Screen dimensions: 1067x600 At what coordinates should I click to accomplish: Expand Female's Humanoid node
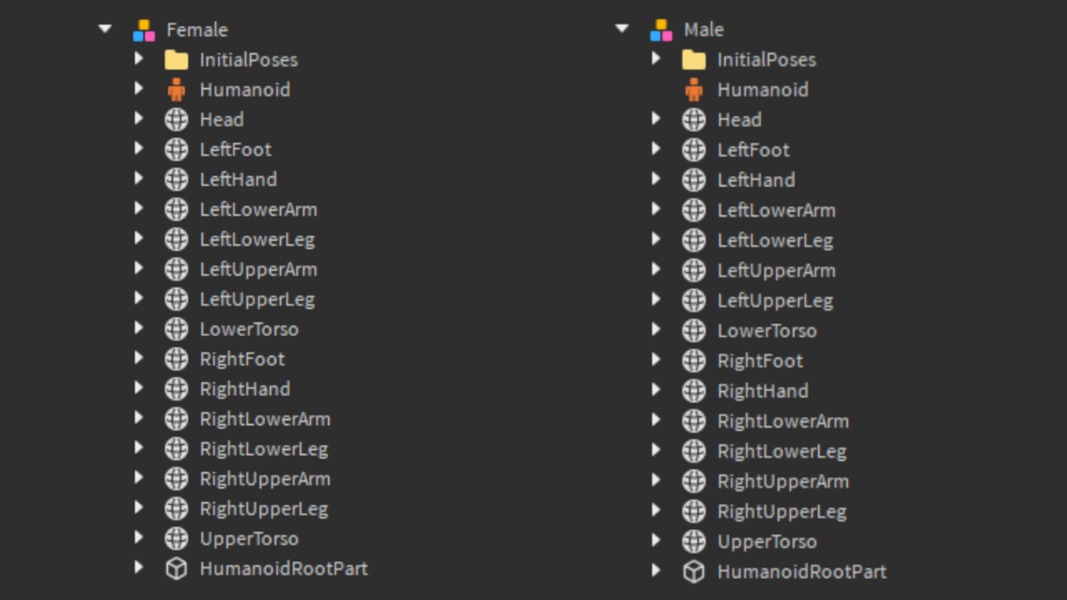(139, 89)
